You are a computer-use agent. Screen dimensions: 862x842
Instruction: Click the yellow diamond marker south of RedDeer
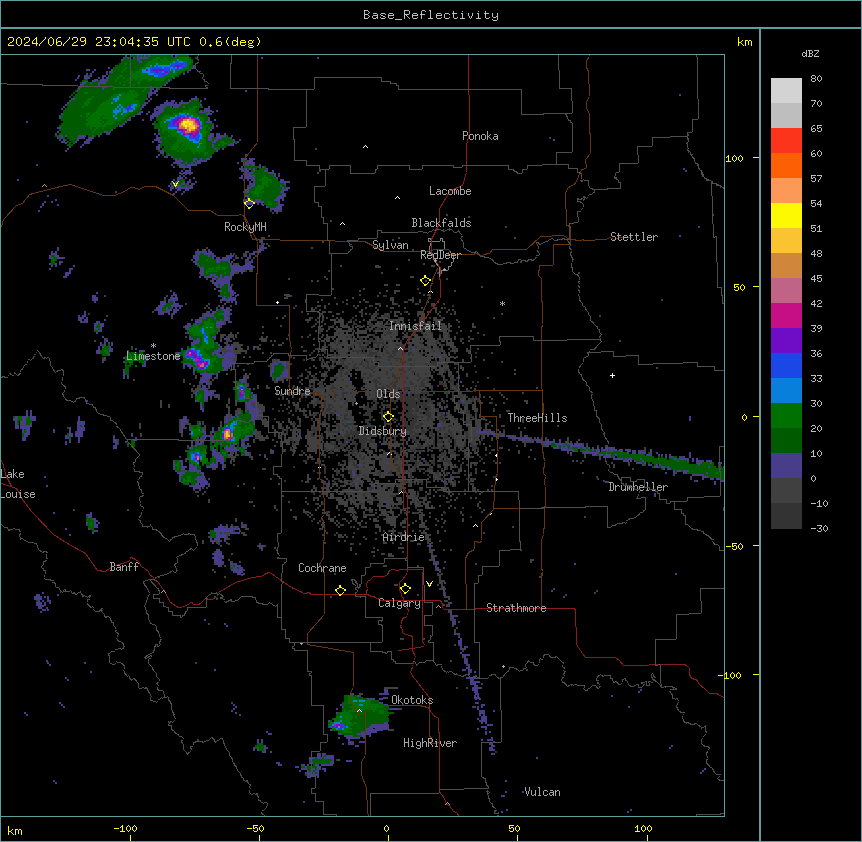pyautogui.click(x=425, y=281)
